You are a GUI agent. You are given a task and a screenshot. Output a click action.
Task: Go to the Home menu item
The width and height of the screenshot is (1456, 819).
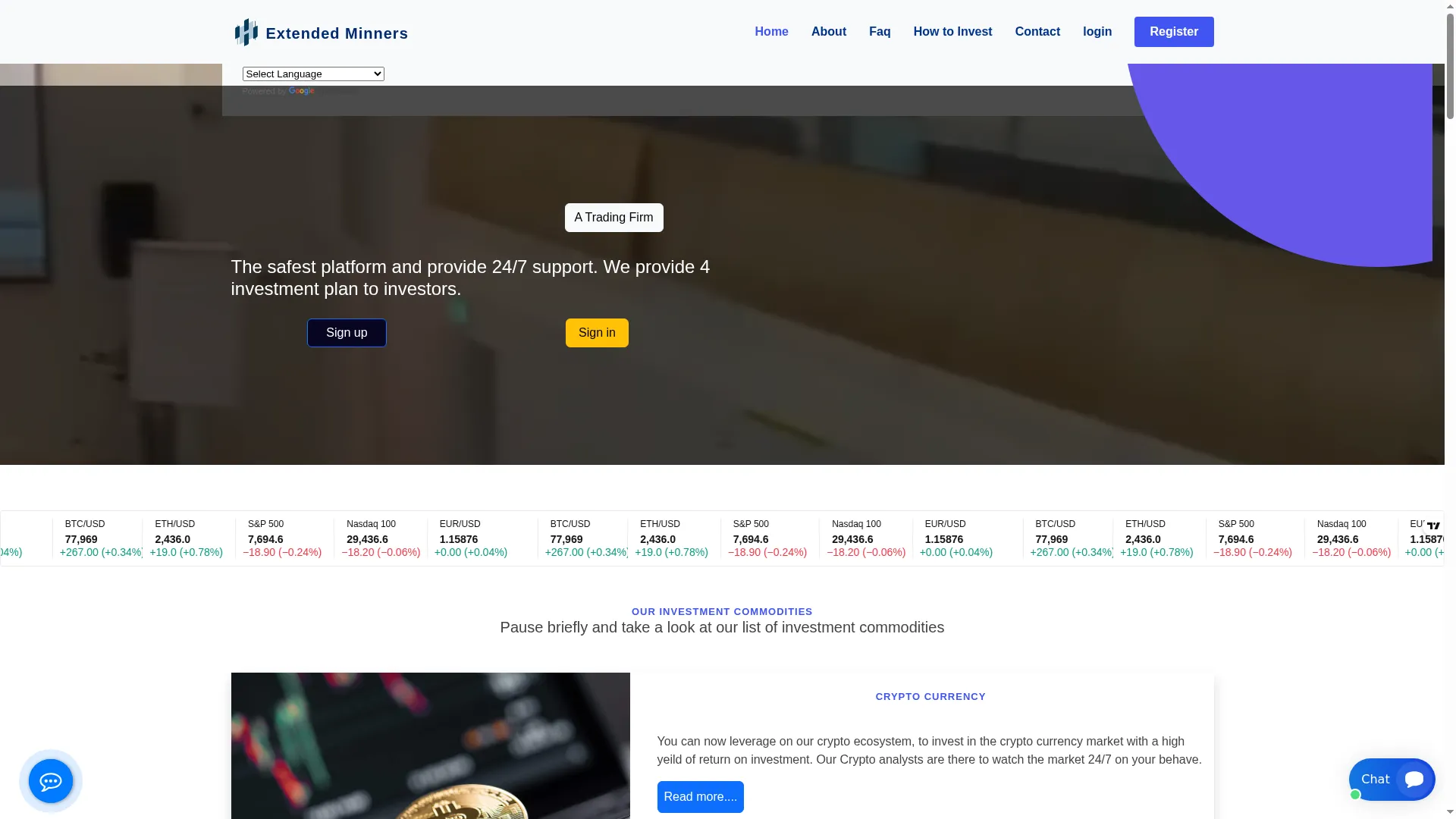click(x=771, y=32)
